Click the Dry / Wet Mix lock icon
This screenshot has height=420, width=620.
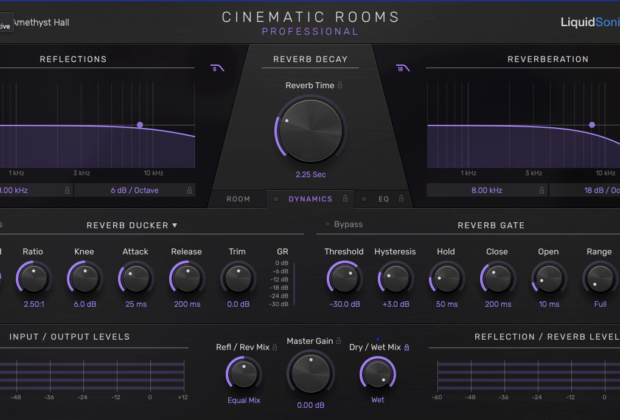click(406, 347)
